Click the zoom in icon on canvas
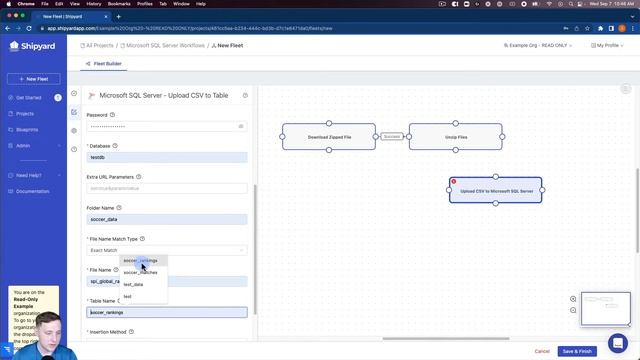 click(x=573, y=299)
